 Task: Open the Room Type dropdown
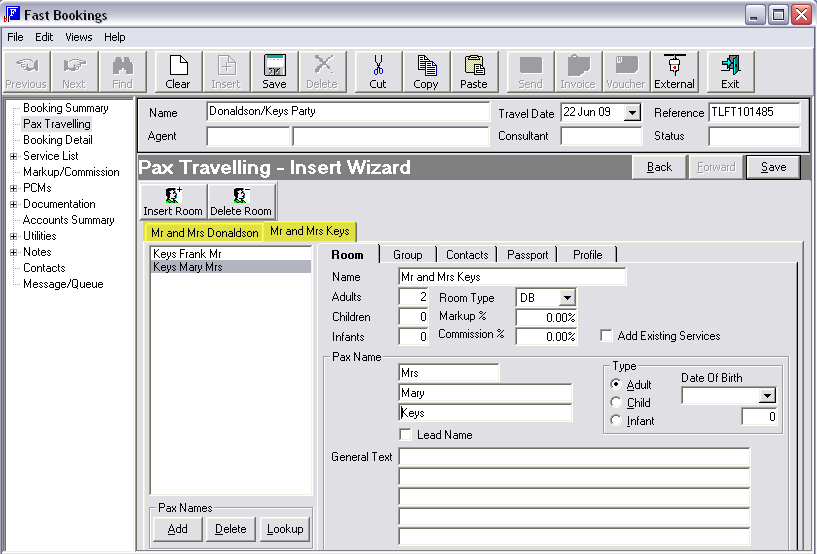[x=567, y=298]
